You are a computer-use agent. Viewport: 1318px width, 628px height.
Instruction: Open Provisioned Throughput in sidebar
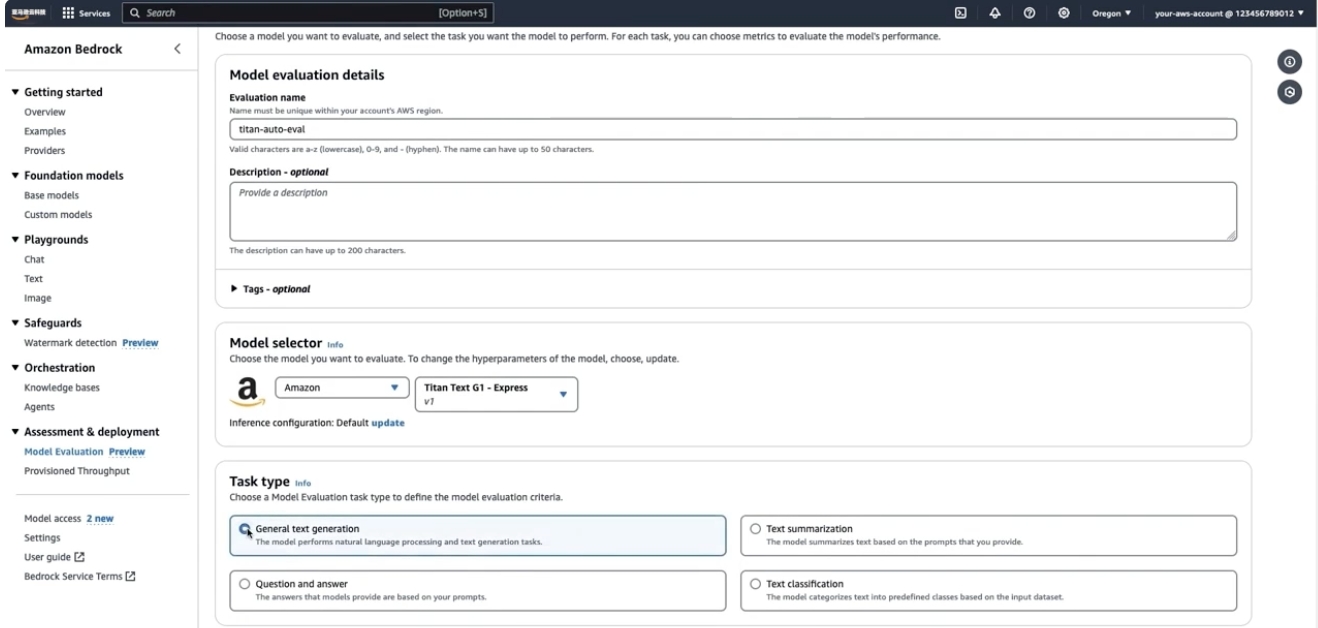[x=77, y=471]
